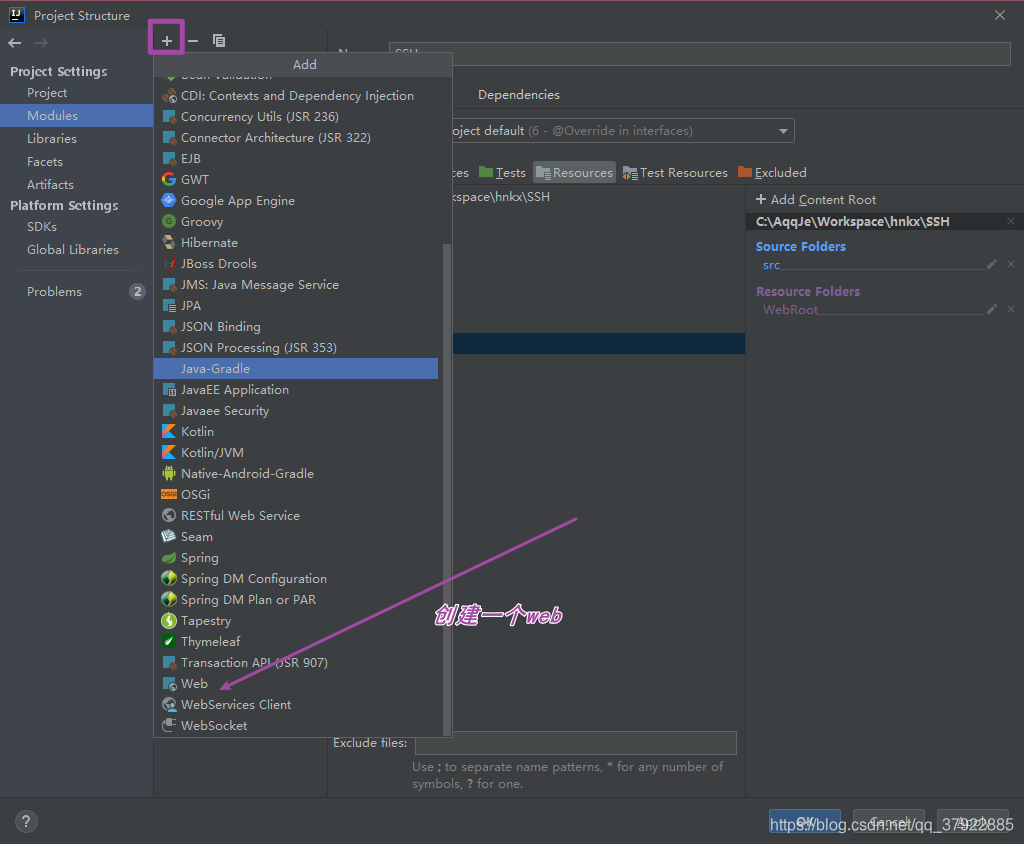This screenshot has height=844, width=1024.
Task: Mark folder as Tests
Action: pos(502,172)
